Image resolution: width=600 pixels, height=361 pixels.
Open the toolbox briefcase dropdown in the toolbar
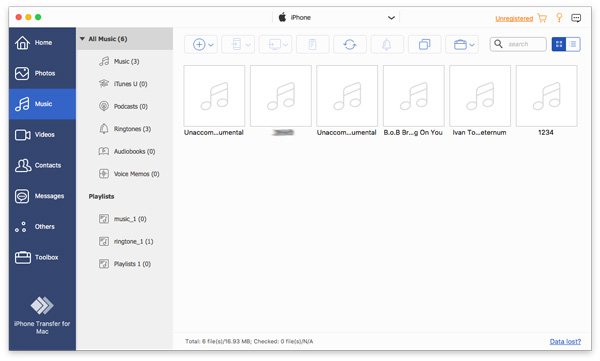coord(462,44)
